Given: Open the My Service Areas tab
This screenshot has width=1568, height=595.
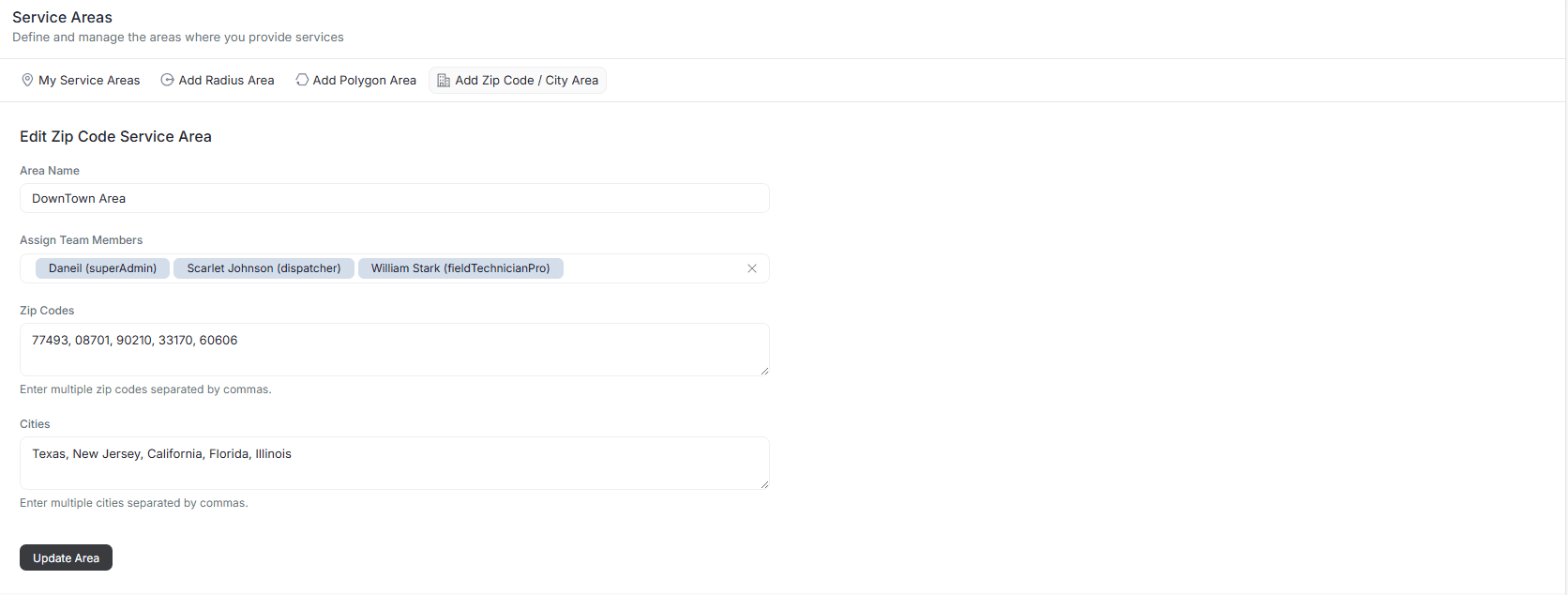Looking at the screenshot, I should click(x=88, y=81).
